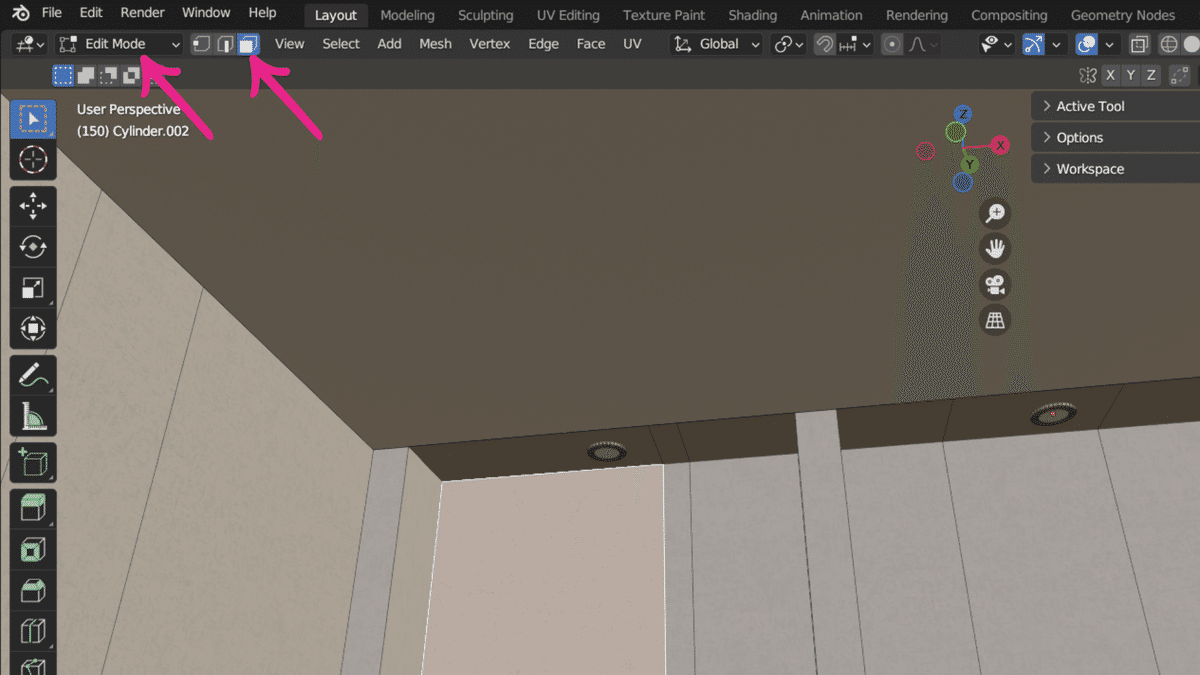
Task: Select the Inset Faces tool
Action: click(33, 548)
